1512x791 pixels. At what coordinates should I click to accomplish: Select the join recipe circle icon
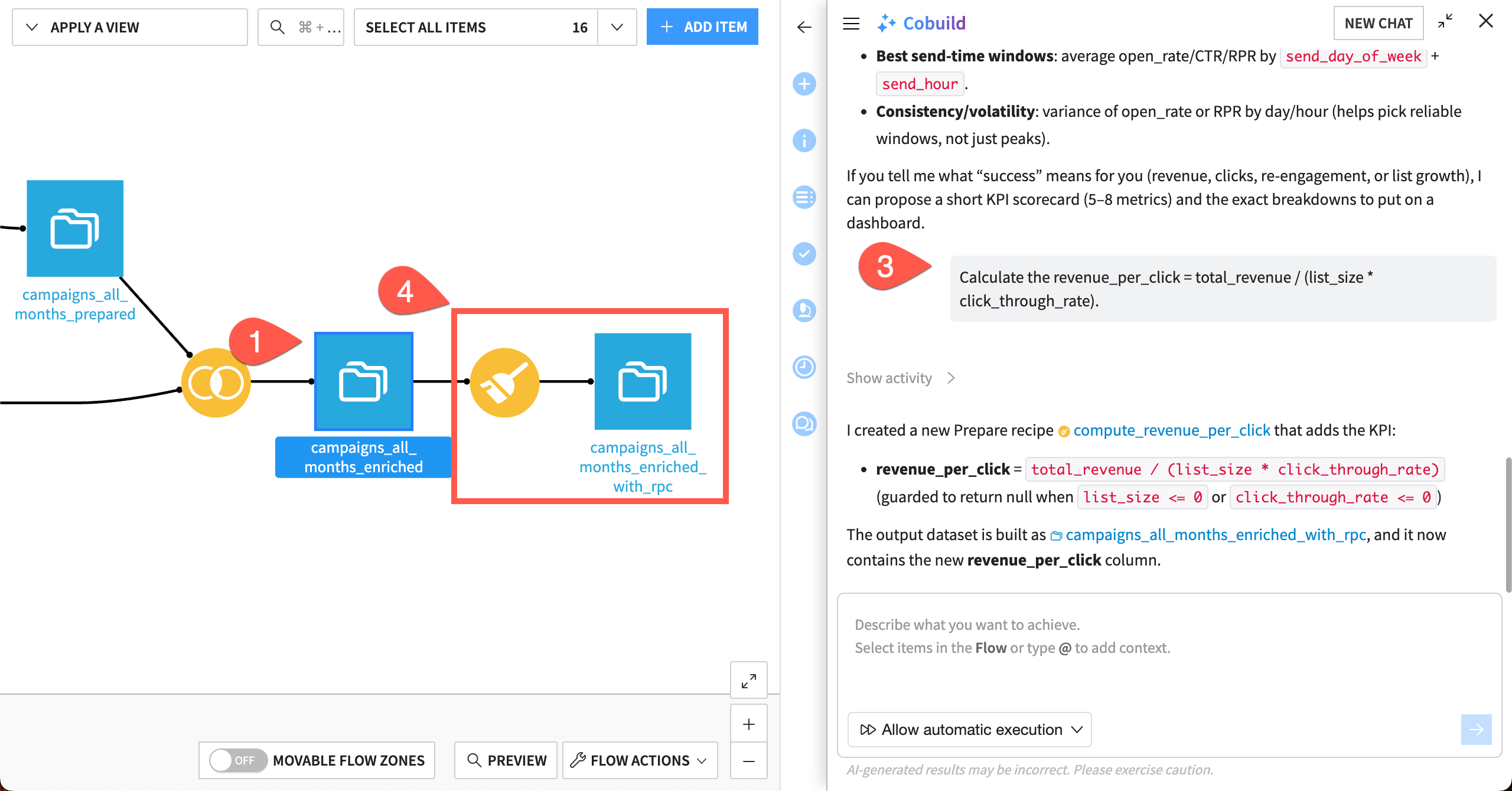coord(216,383)
